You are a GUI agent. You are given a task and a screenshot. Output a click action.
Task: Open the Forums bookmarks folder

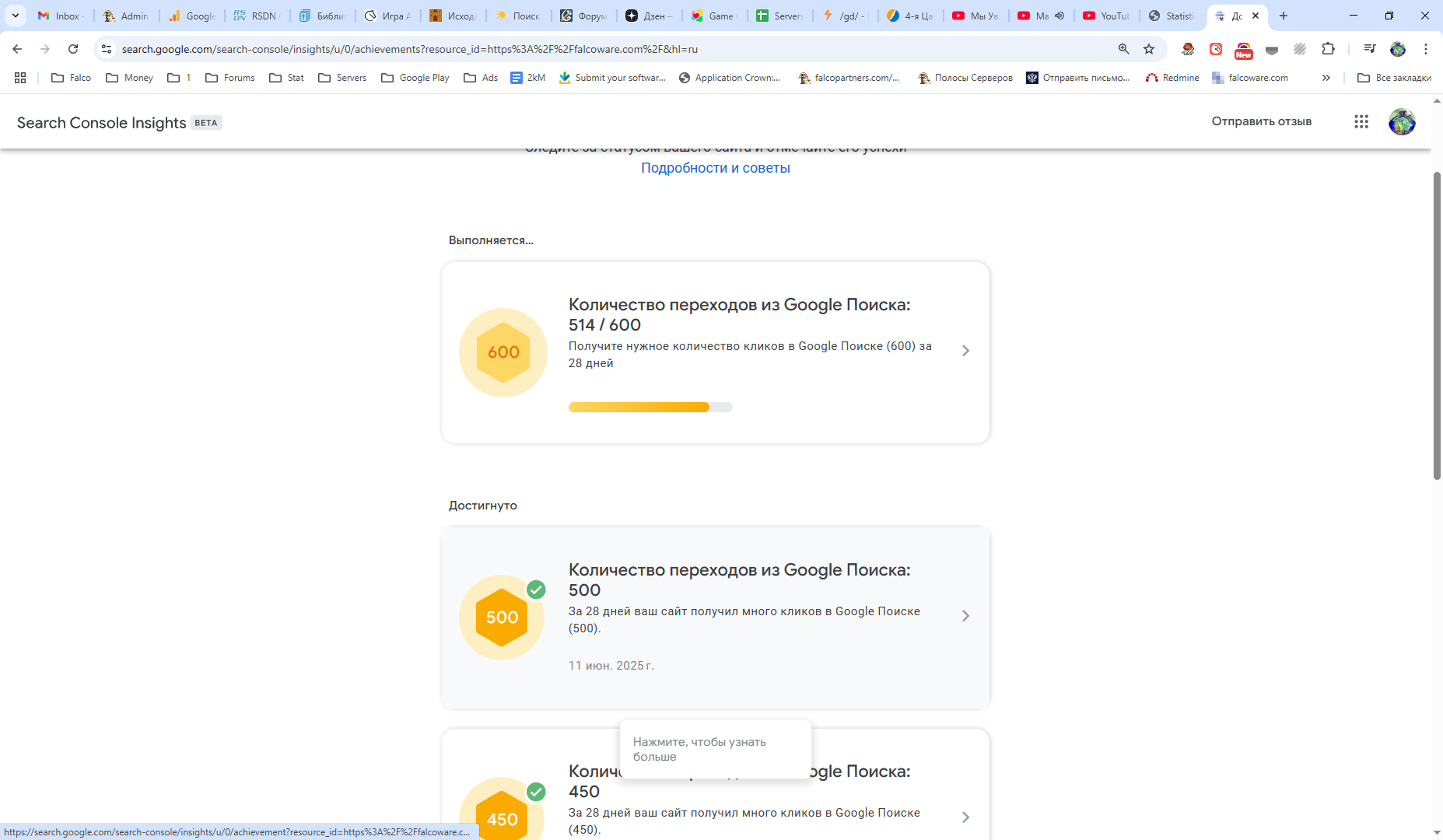click(x=230, y=78)
